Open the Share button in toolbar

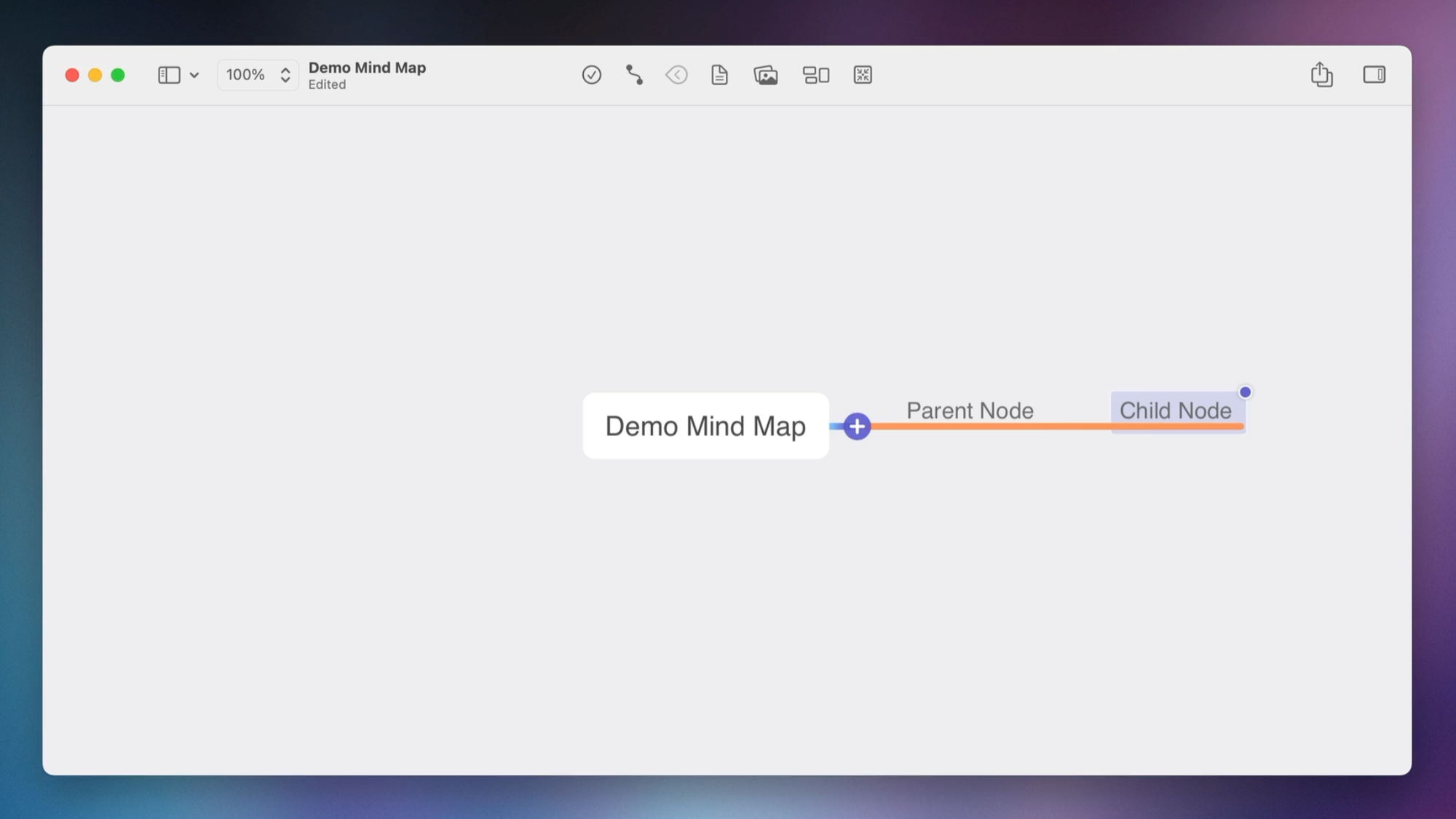pyautogui.click(x=1321, y=75)
